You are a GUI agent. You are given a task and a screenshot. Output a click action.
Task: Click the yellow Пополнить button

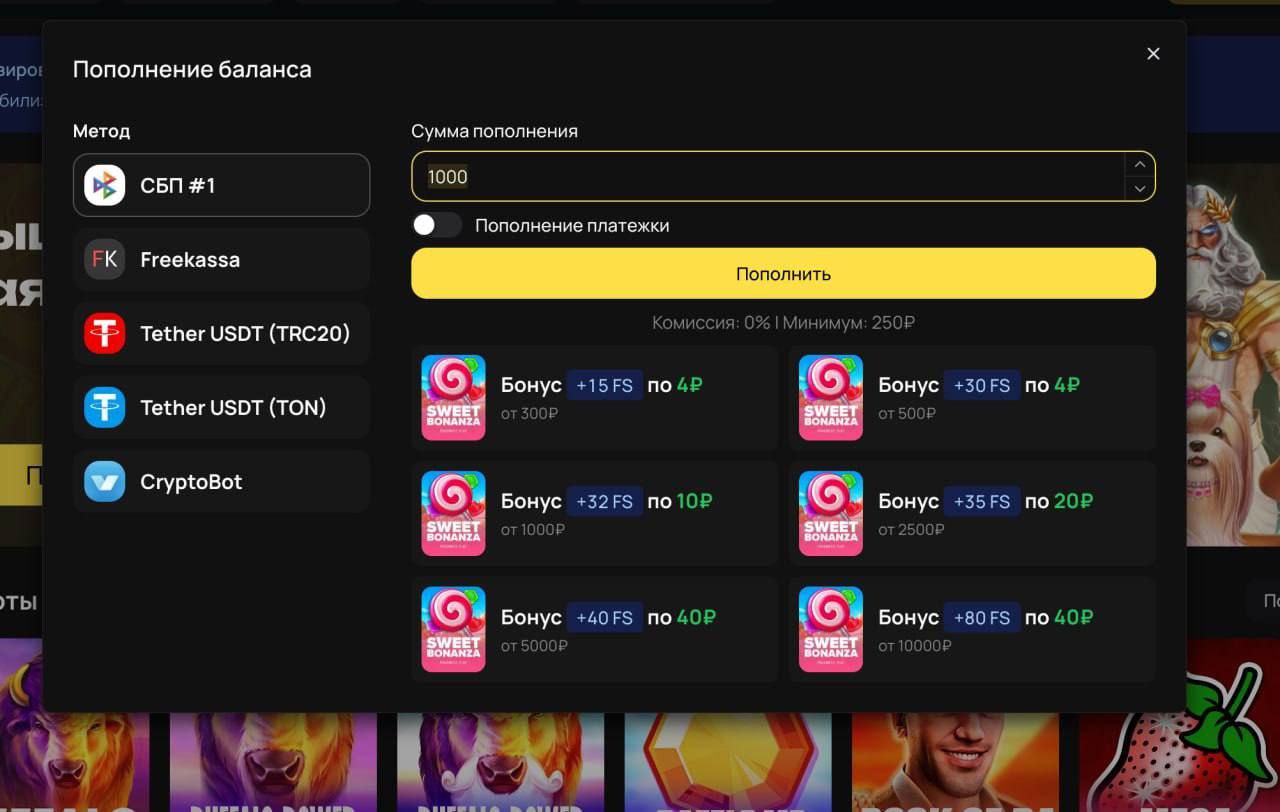pos(783,273)
